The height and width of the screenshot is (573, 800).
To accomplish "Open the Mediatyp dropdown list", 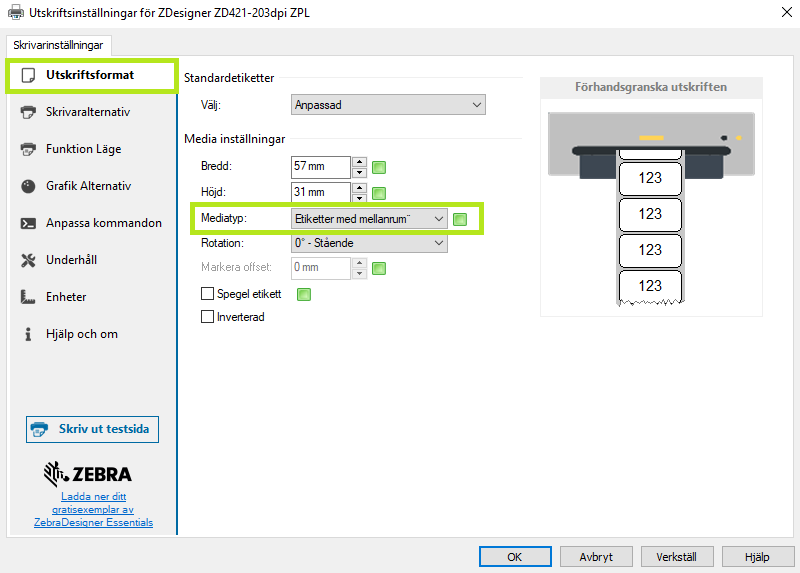I will pyautogui.click(x=369, y=219).
